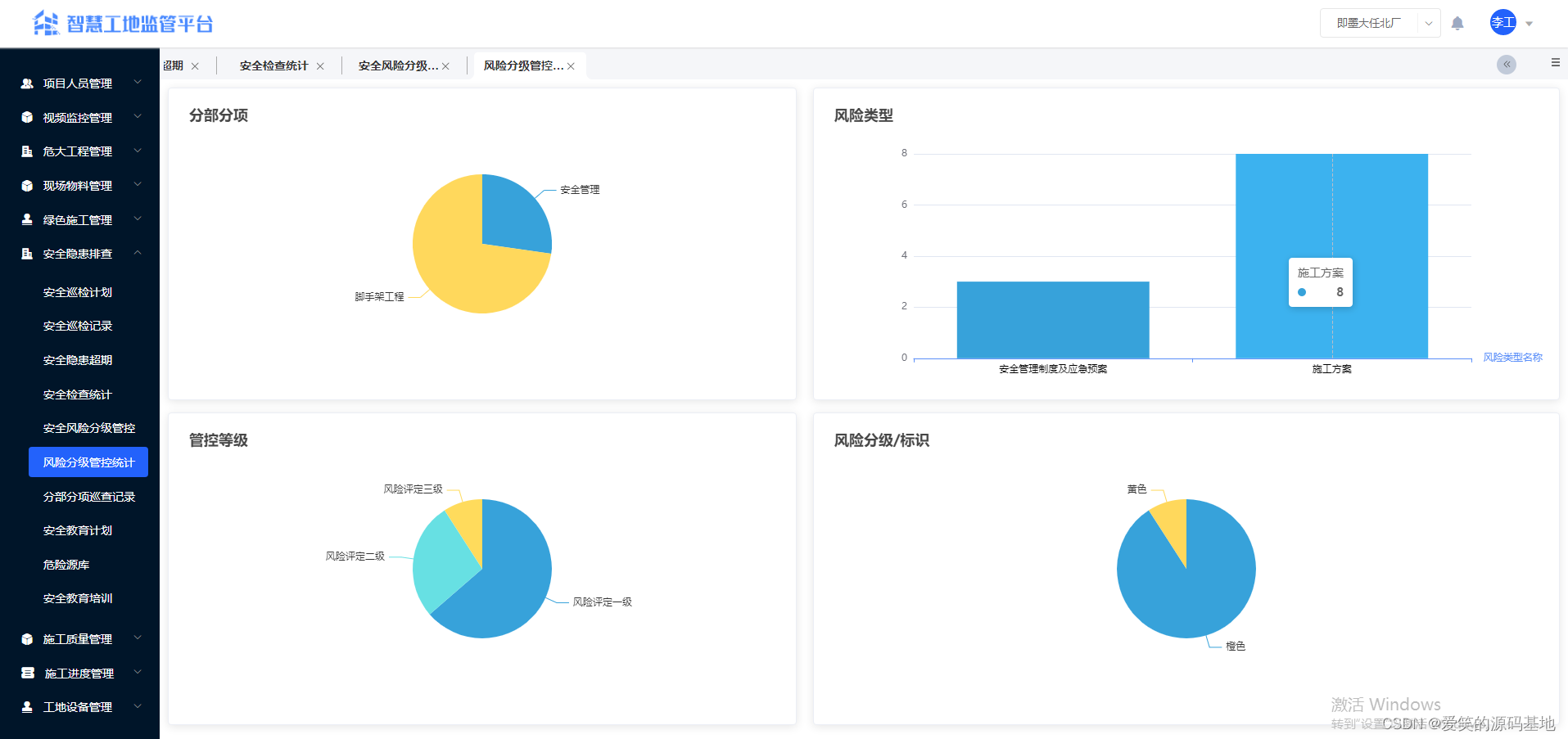Open the notification bell

pos(1457,24)
